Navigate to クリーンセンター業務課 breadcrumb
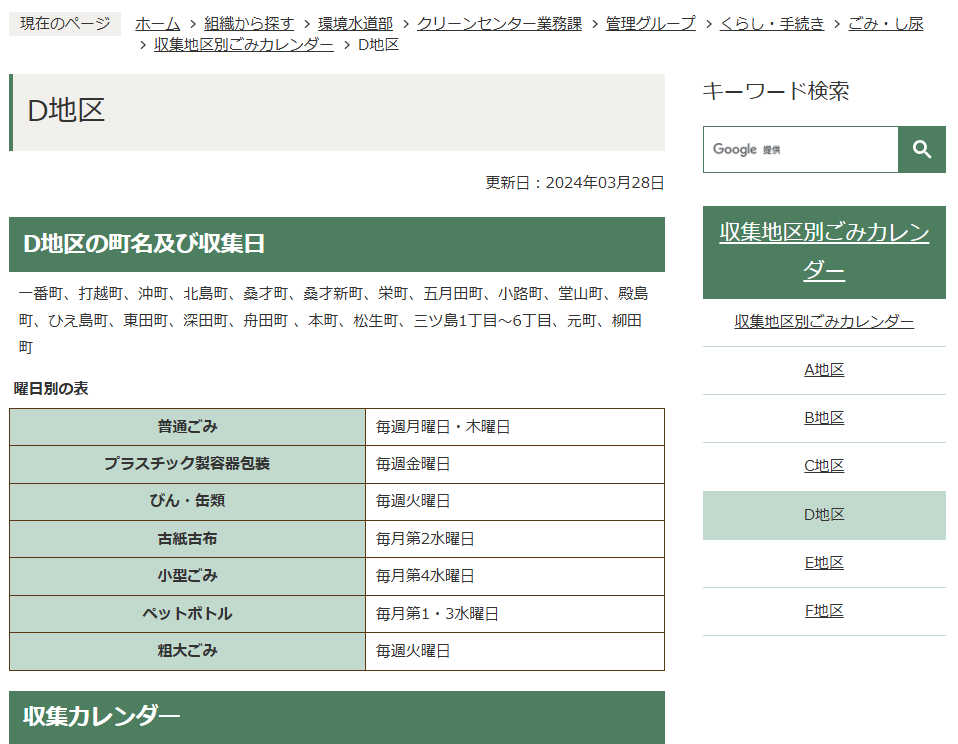 (499, 24)
